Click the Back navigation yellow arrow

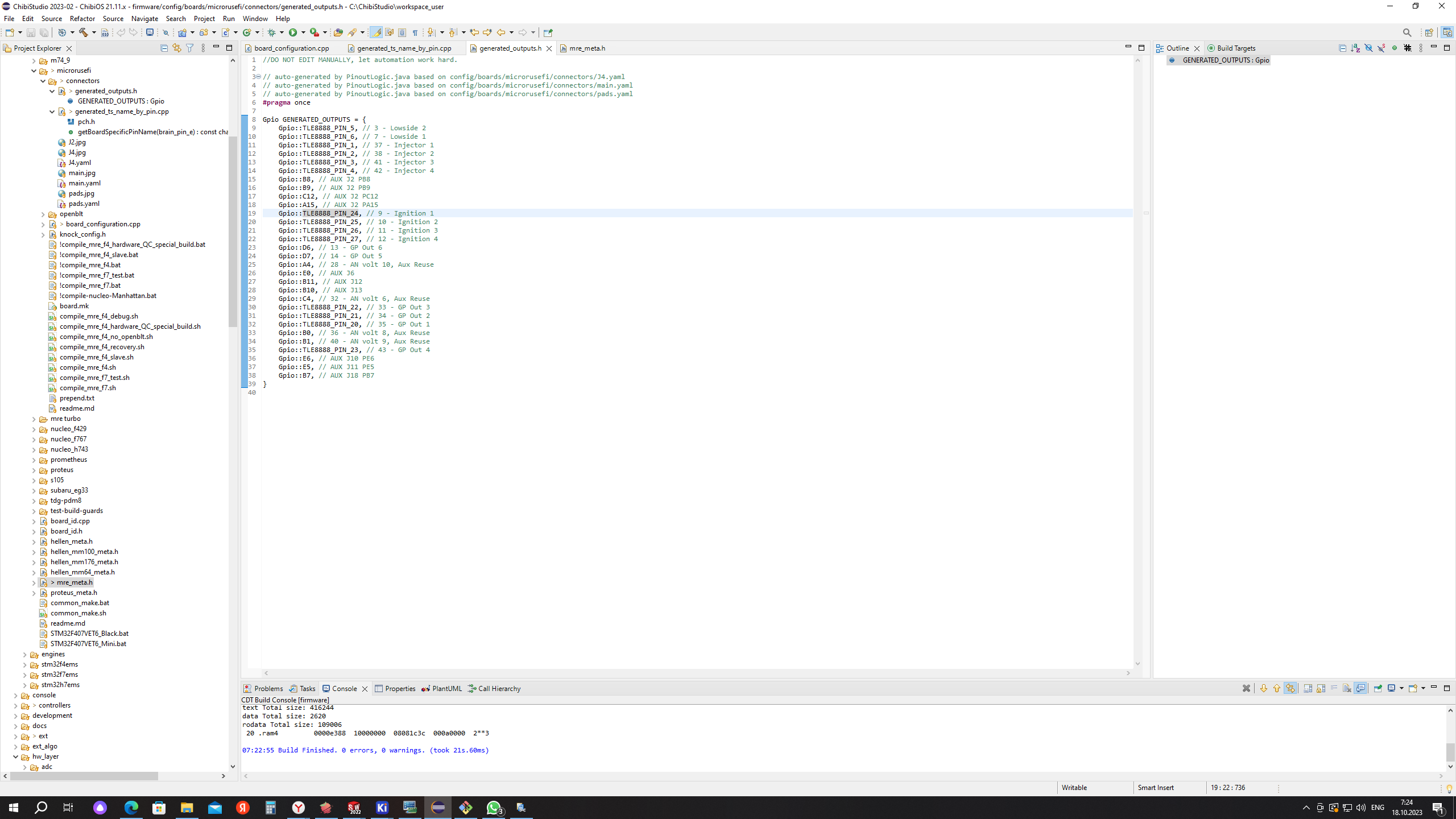pyautogui.click(x=500, y=32)
